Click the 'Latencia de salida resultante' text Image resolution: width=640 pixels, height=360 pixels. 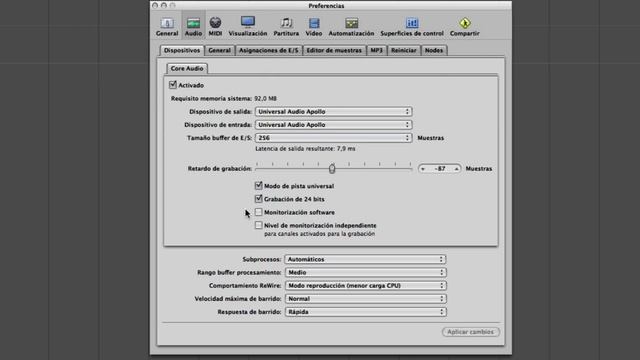305,149
